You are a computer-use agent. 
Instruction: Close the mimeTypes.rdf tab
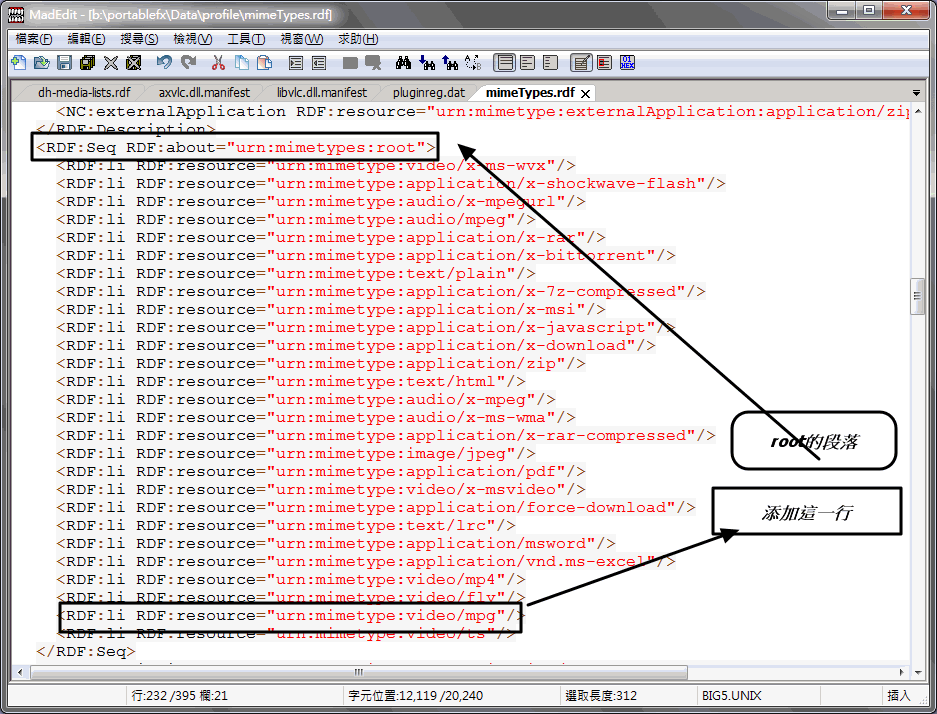587,93
